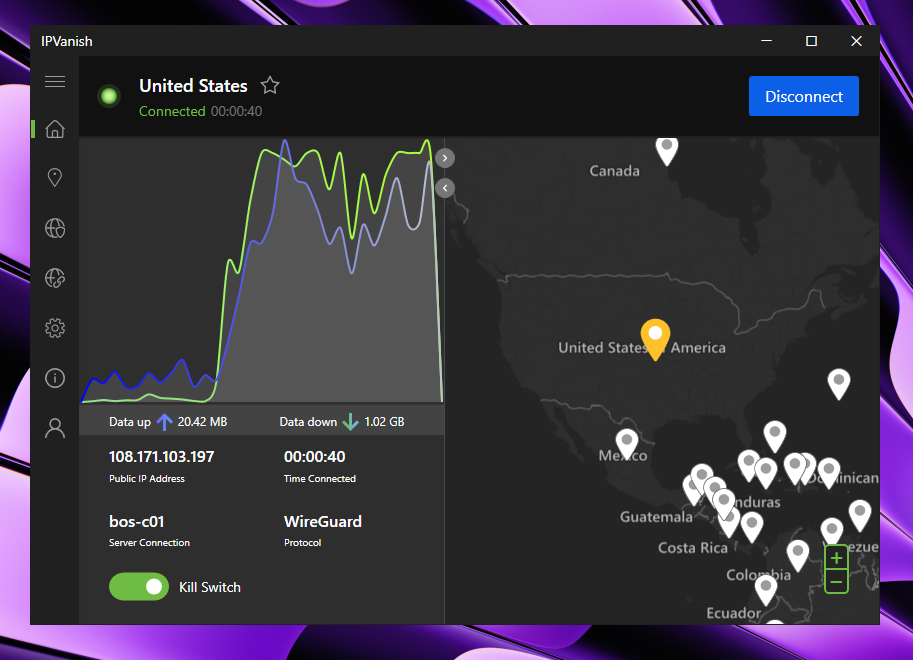Open Settings gear icon
Screen dimensions: 913x660
tap(55, 329)
